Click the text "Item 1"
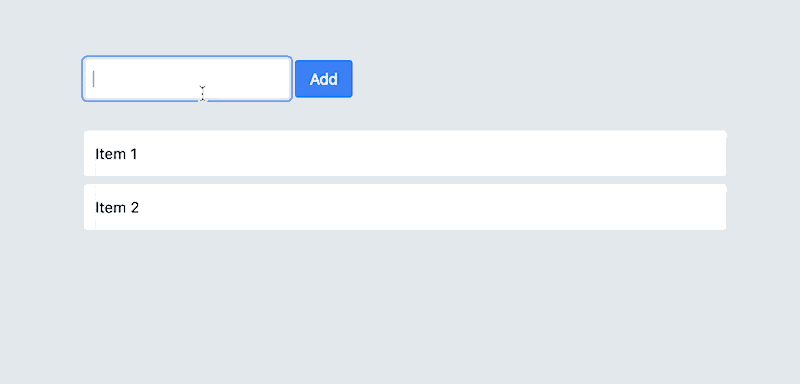 [116, 154]
